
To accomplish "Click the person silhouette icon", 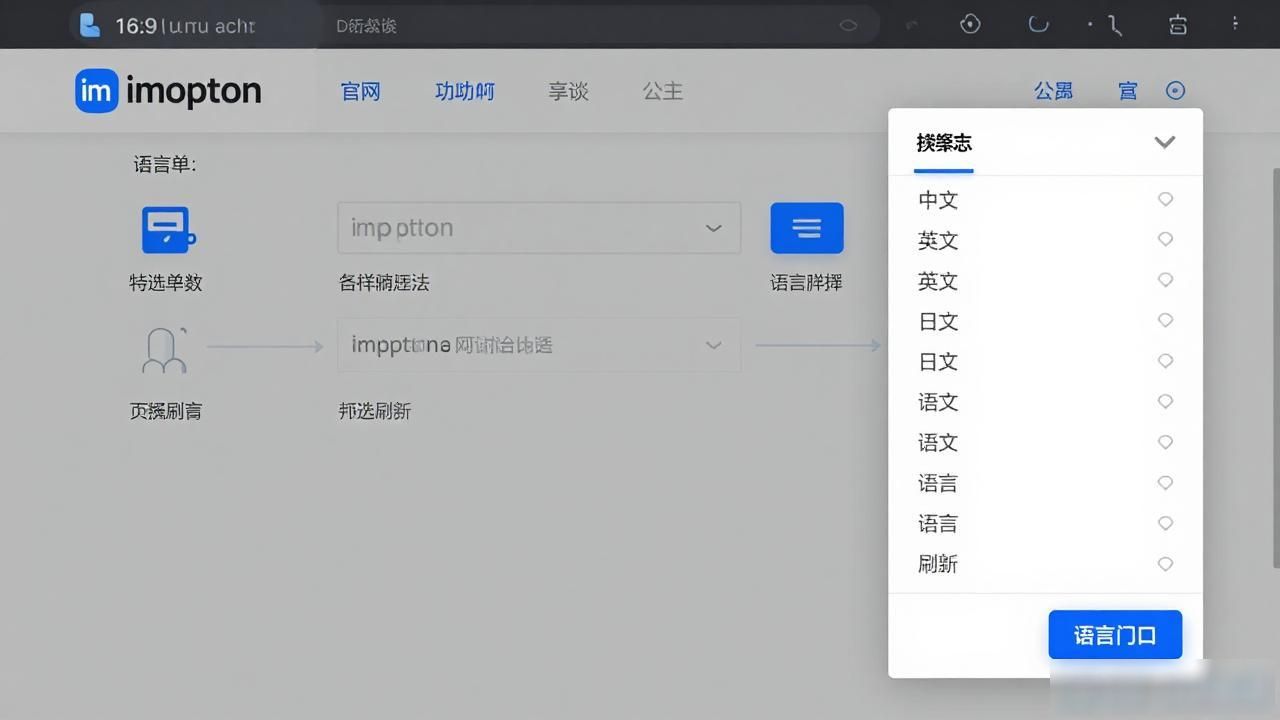I will 165,350.
